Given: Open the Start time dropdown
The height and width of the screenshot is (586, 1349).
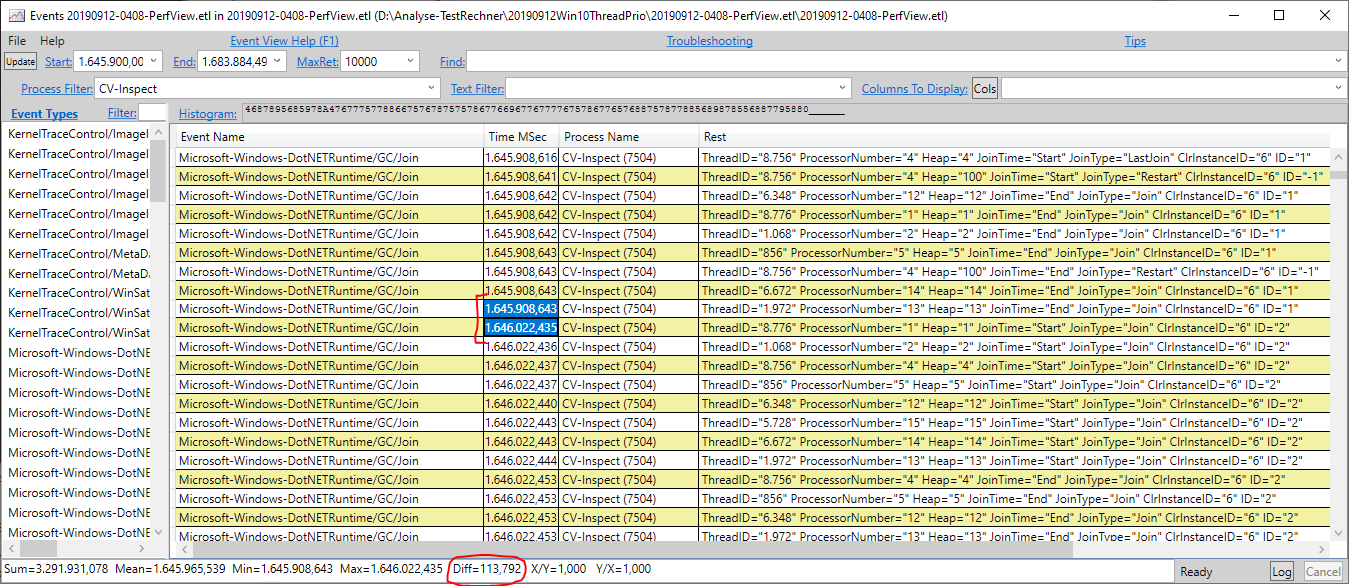Looking at the screenshot, I should [x=154, y=61].
